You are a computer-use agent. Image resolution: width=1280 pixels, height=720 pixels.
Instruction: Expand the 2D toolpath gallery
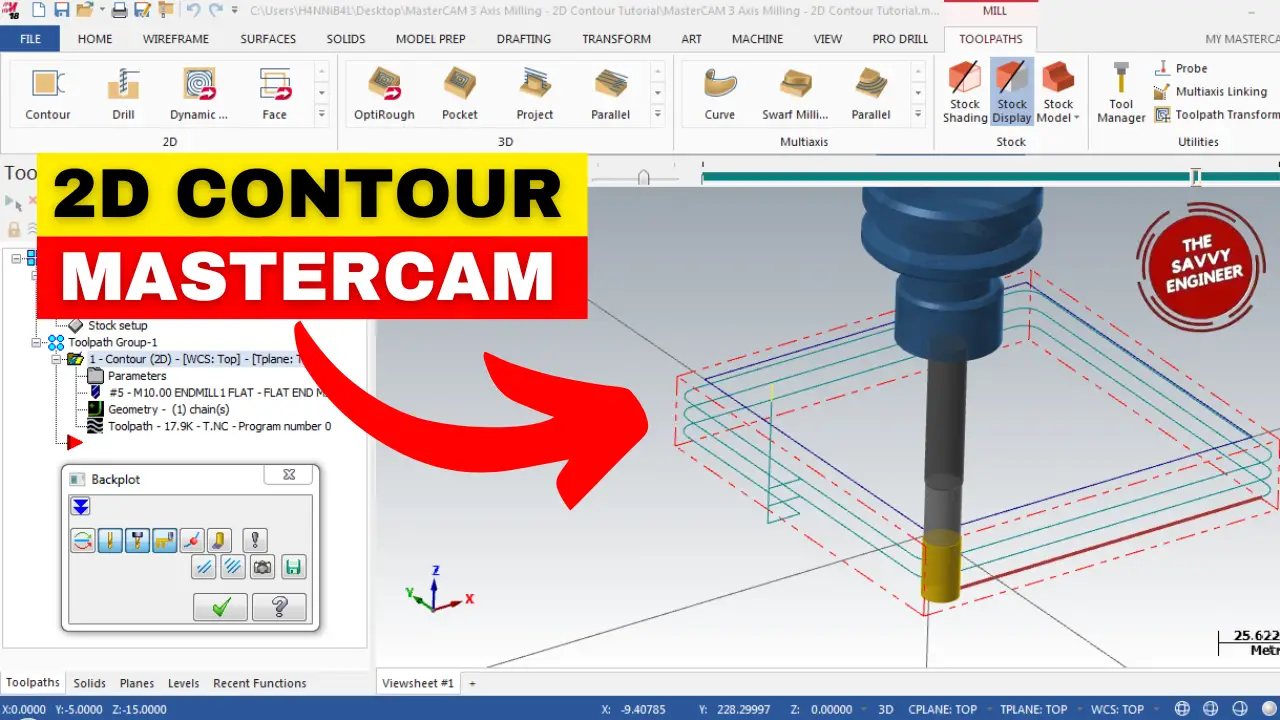(322, 115)
